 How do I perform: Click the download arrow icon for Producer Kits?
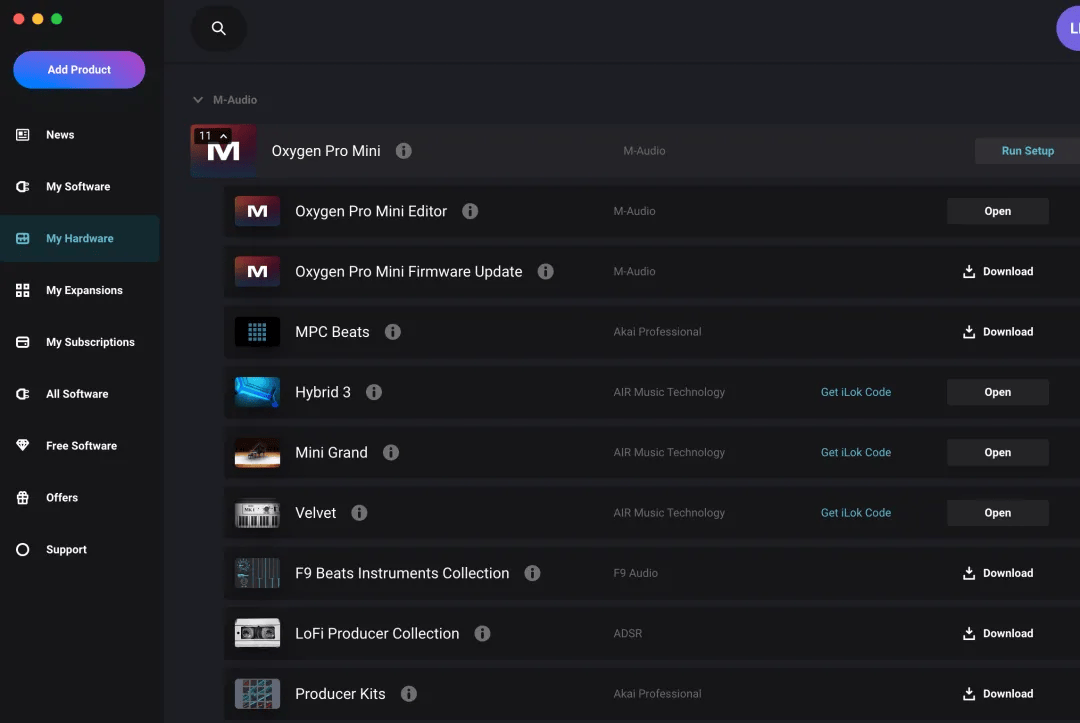point(968,694)
